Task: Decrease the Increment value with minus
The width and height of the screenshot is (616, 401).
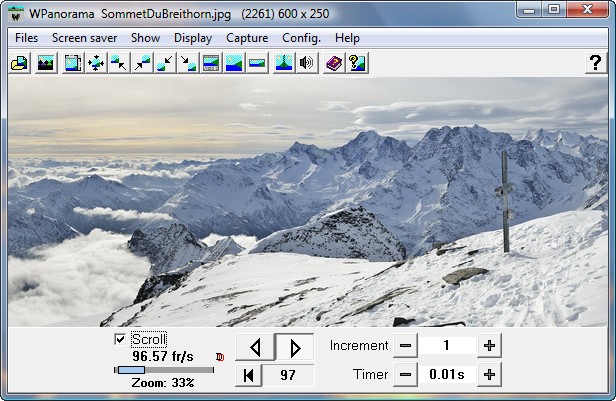Action: [x=405, y=346]
